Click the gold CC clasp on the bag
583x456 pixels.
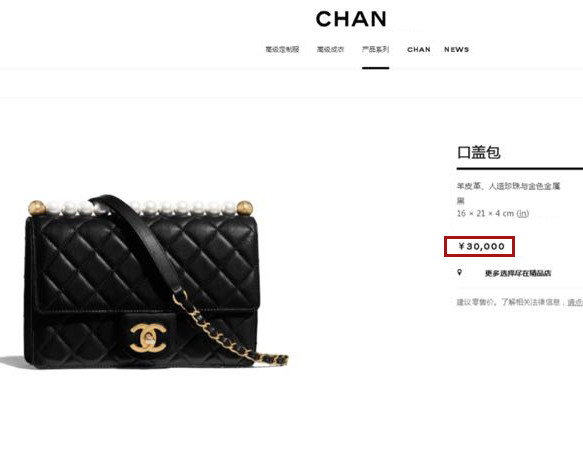[148, 337]
